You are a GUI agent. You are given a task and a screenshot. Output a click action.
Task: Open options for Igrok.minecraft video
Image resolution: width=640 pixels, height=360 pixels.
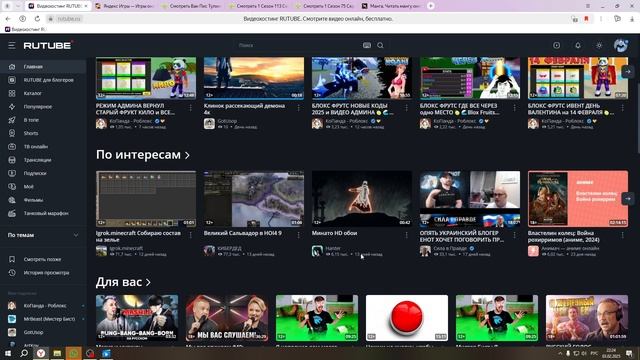point(190,235)
